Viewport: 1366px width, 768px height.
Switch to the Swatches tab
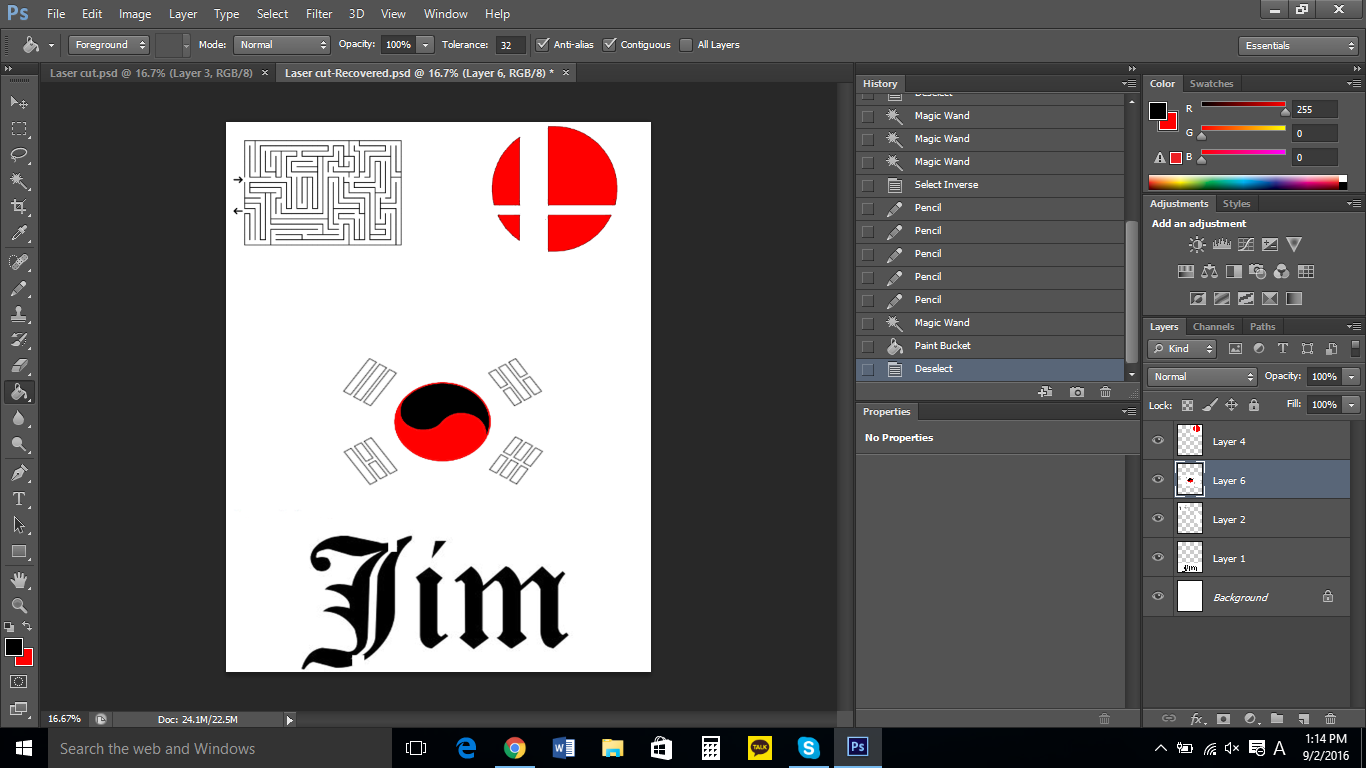coord(1211,83)
